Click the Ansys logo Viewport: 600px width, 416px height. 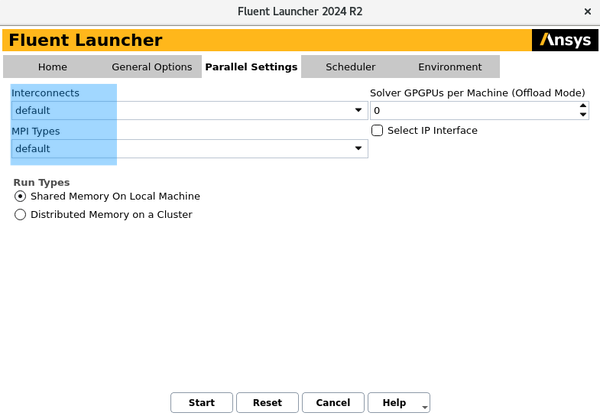coord(565,41)
